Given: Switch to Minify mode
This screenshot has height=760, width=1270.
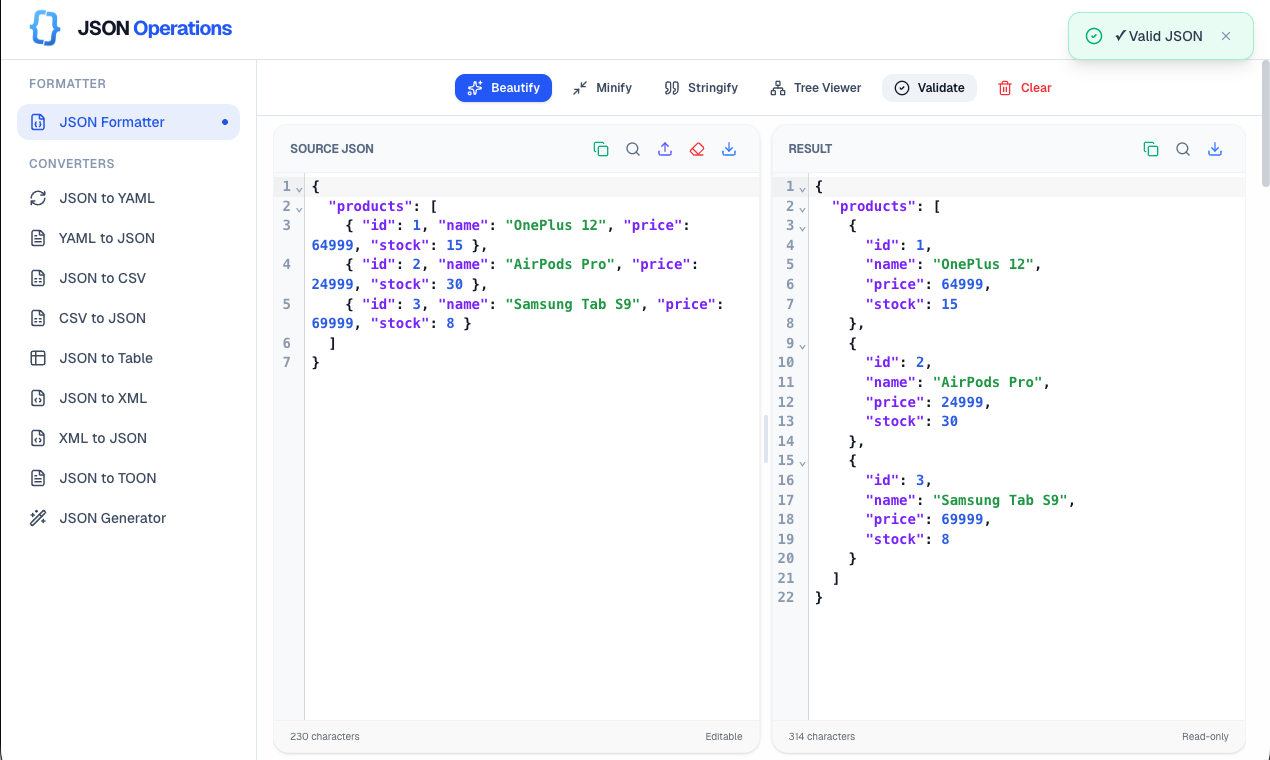Looking at the screenshot, I should tap(602, 87).
